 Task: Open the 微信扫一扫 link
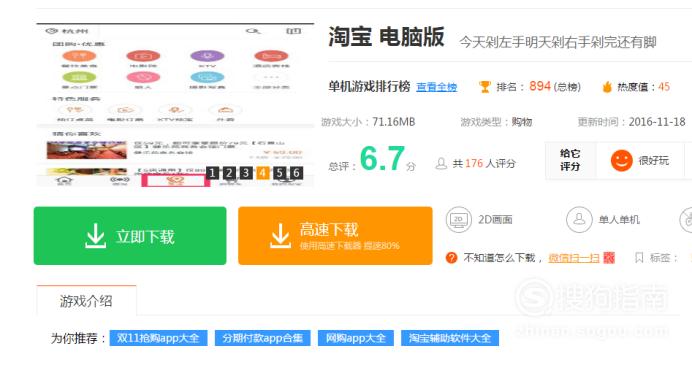click(x=574, y=257)
